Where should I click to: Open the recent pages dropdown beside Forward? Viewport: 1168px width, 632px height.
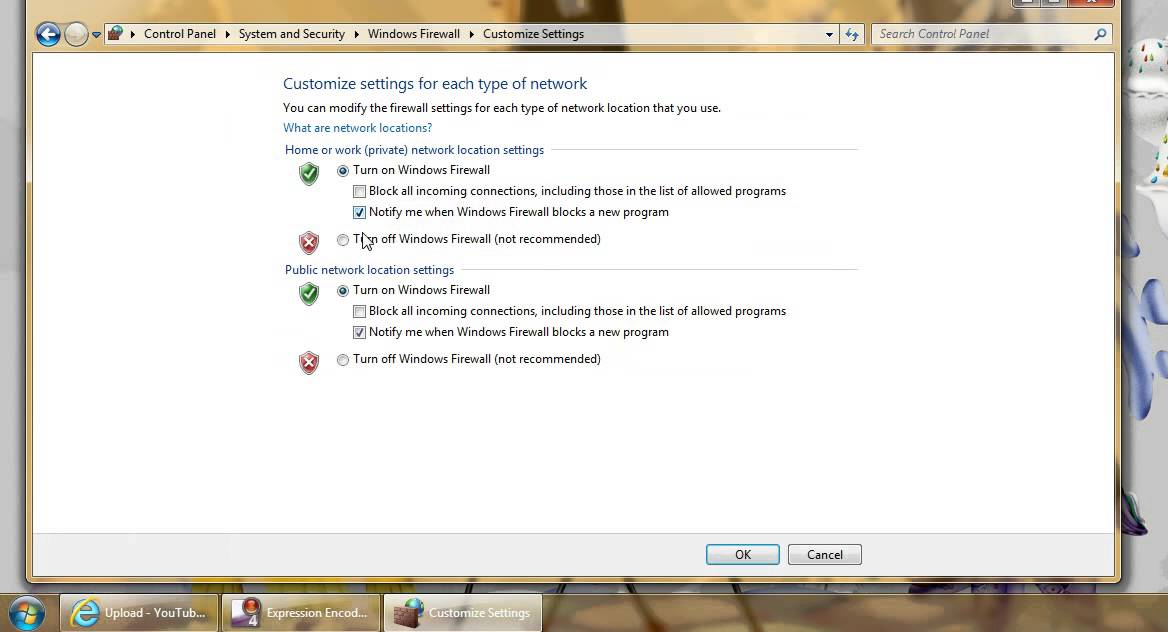[96, 34]
